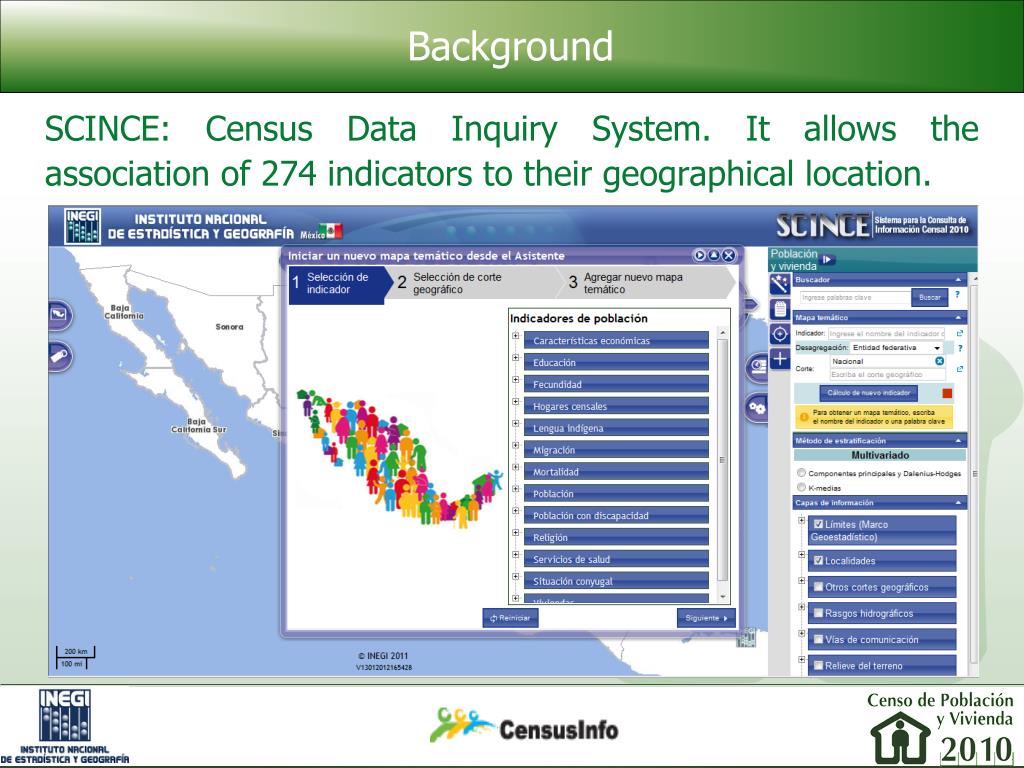Select the Hogares censales indicator category
Screen dimensions: 1024x768
[616, 406]
